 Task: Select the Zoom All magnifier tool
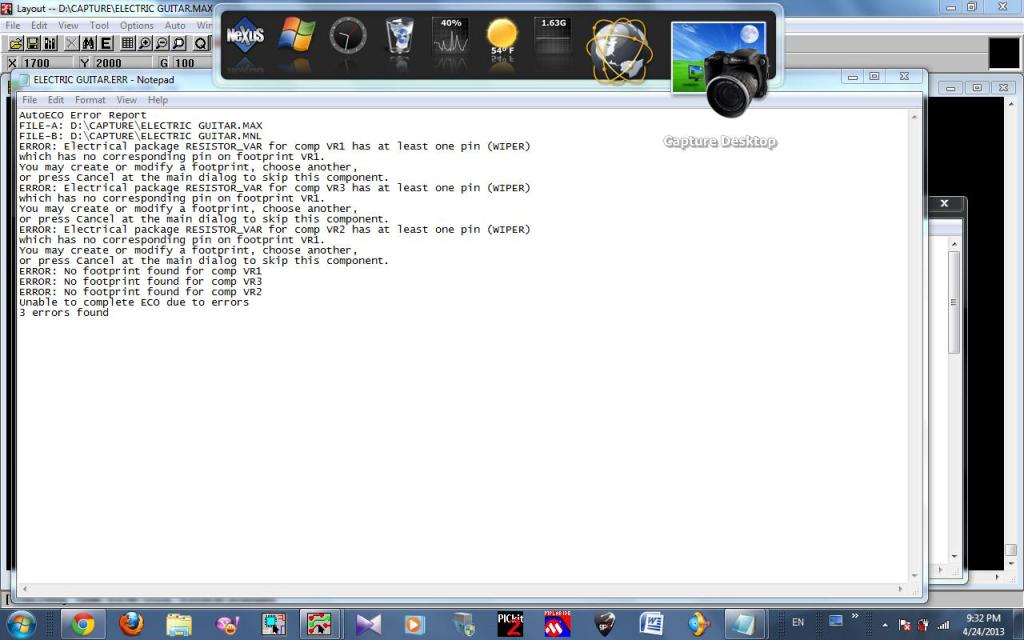click(179, 44)
